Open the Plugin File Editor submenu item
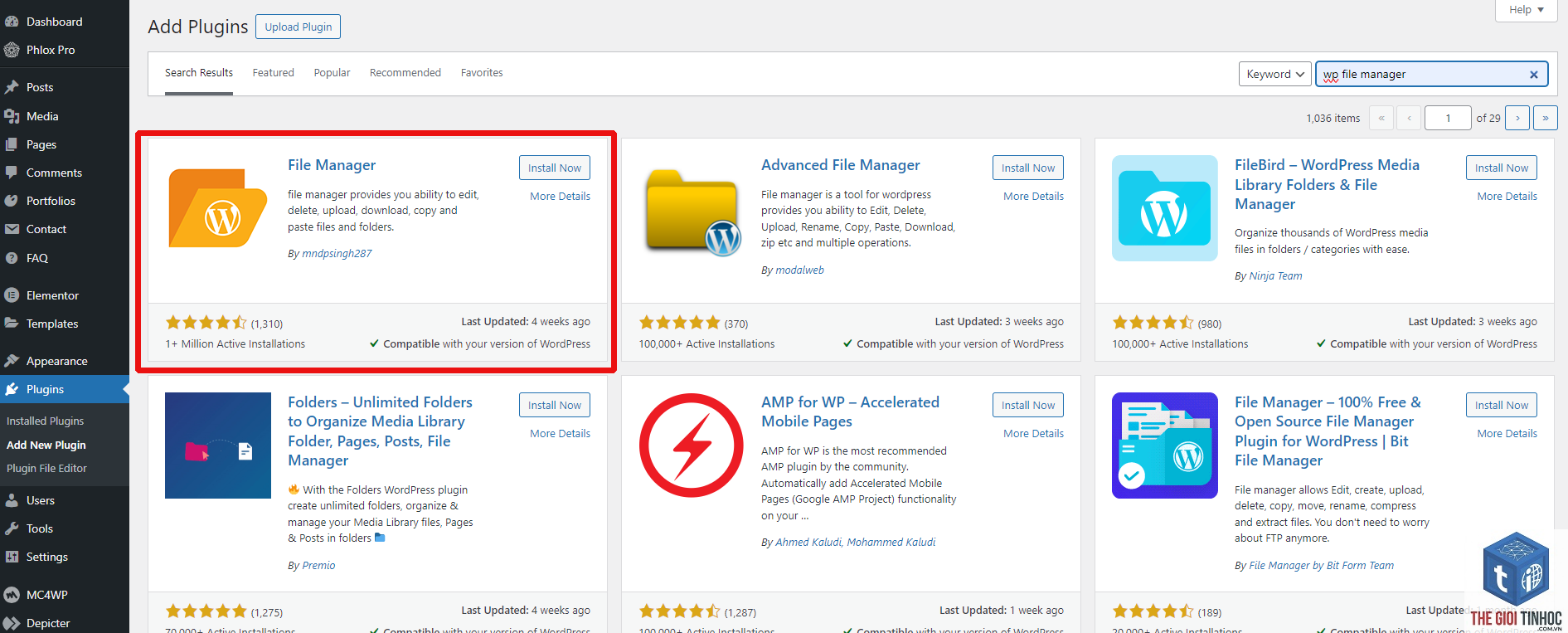 coord(46,469)
